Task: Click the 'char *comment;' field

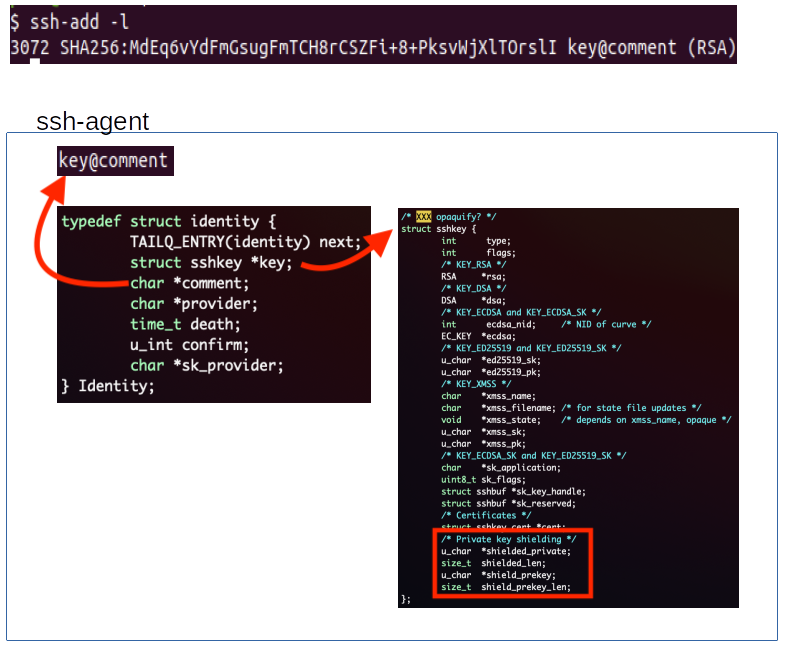Action: 189,283
